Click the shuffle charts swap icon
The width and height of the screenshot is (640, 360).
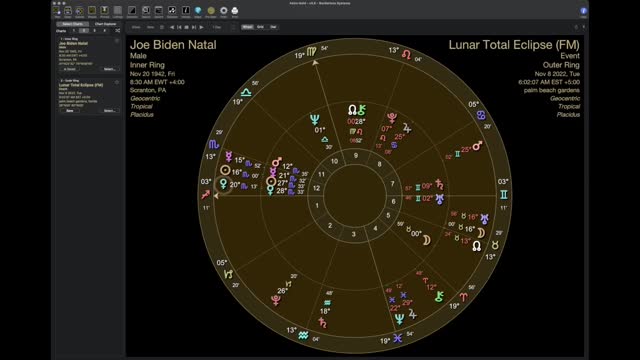(118, 31)
